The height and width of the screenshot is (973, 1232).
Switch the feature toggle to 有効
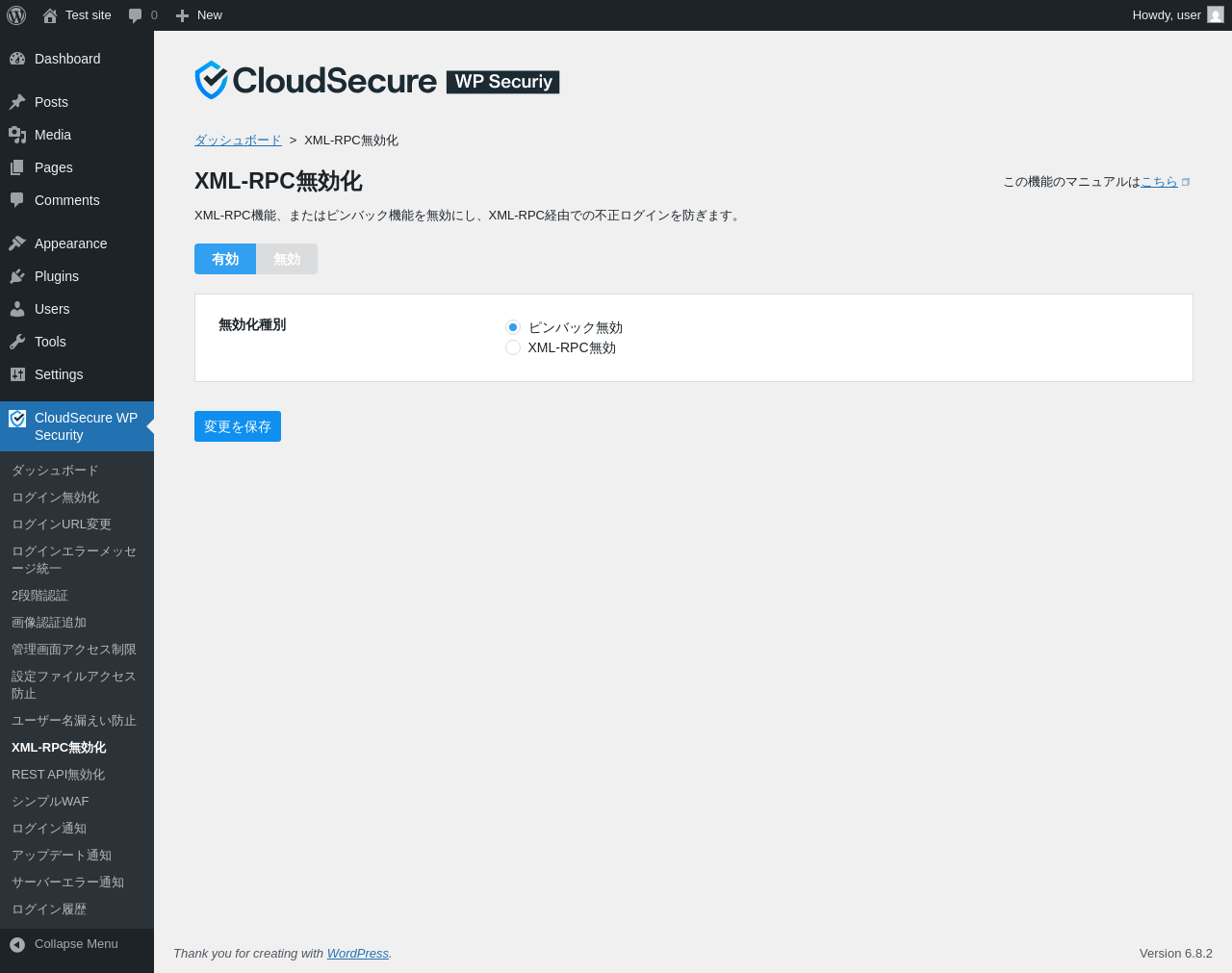pyautogui.click(x=225, y=259)
